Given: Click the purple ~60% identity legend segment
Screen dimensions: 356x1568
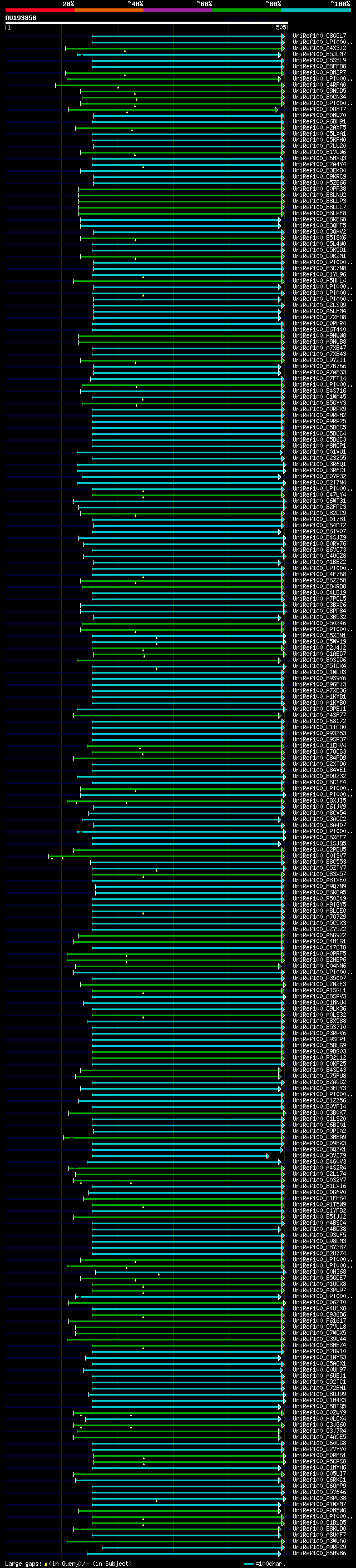Looking at the screenshot, I should click(179, 10).
